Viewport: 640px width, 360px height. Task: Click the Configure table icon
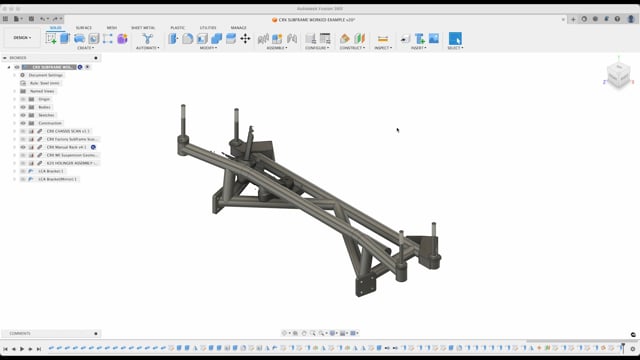(x=311, y=38)
